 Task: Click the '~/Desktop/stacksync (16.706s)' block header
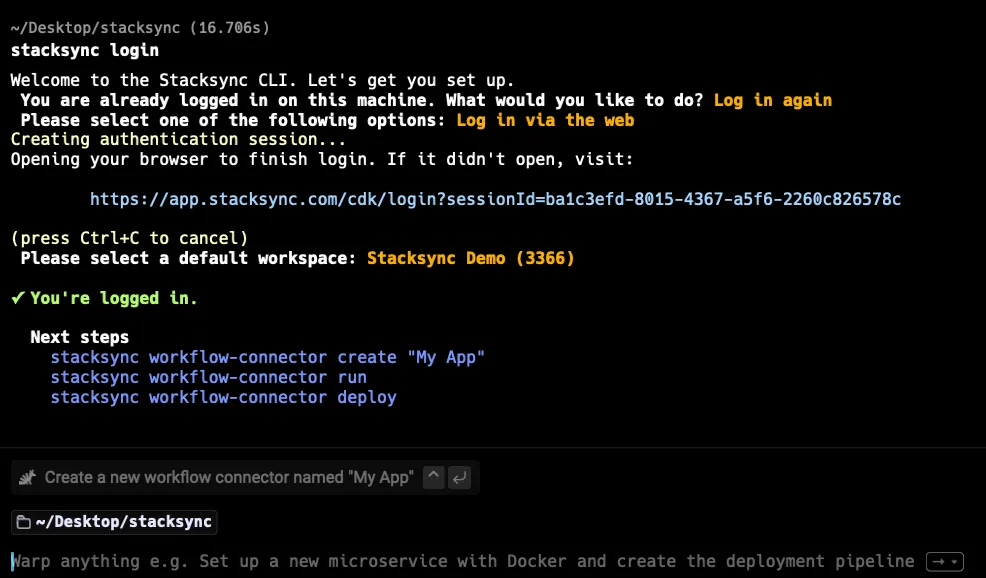click(x=140, y=28)
